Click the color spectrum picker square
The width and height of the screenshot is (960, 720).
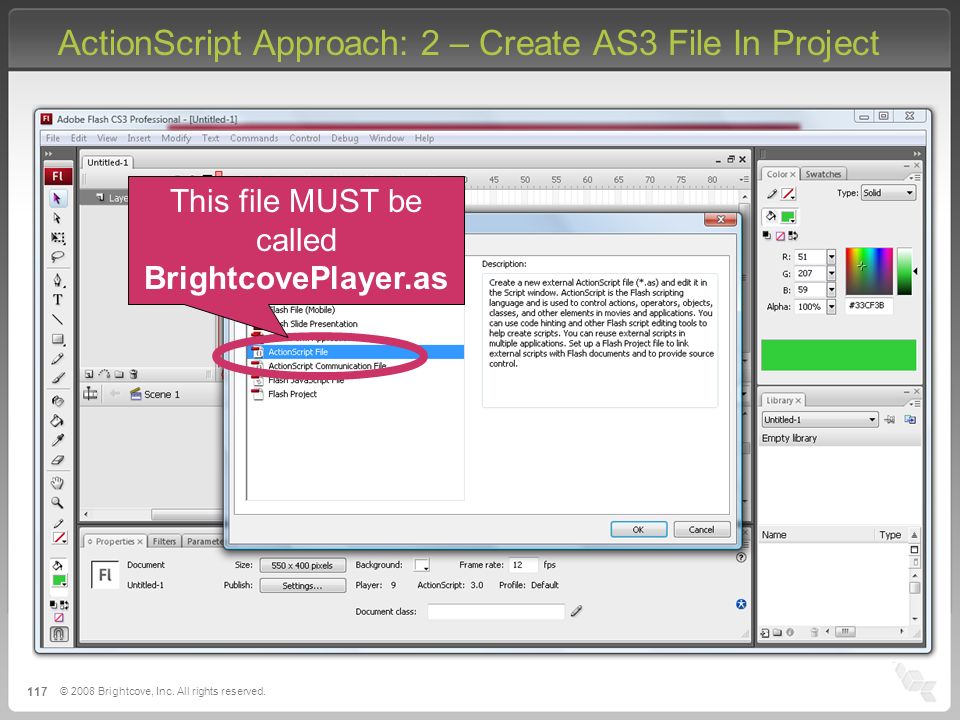click(869, 271)
